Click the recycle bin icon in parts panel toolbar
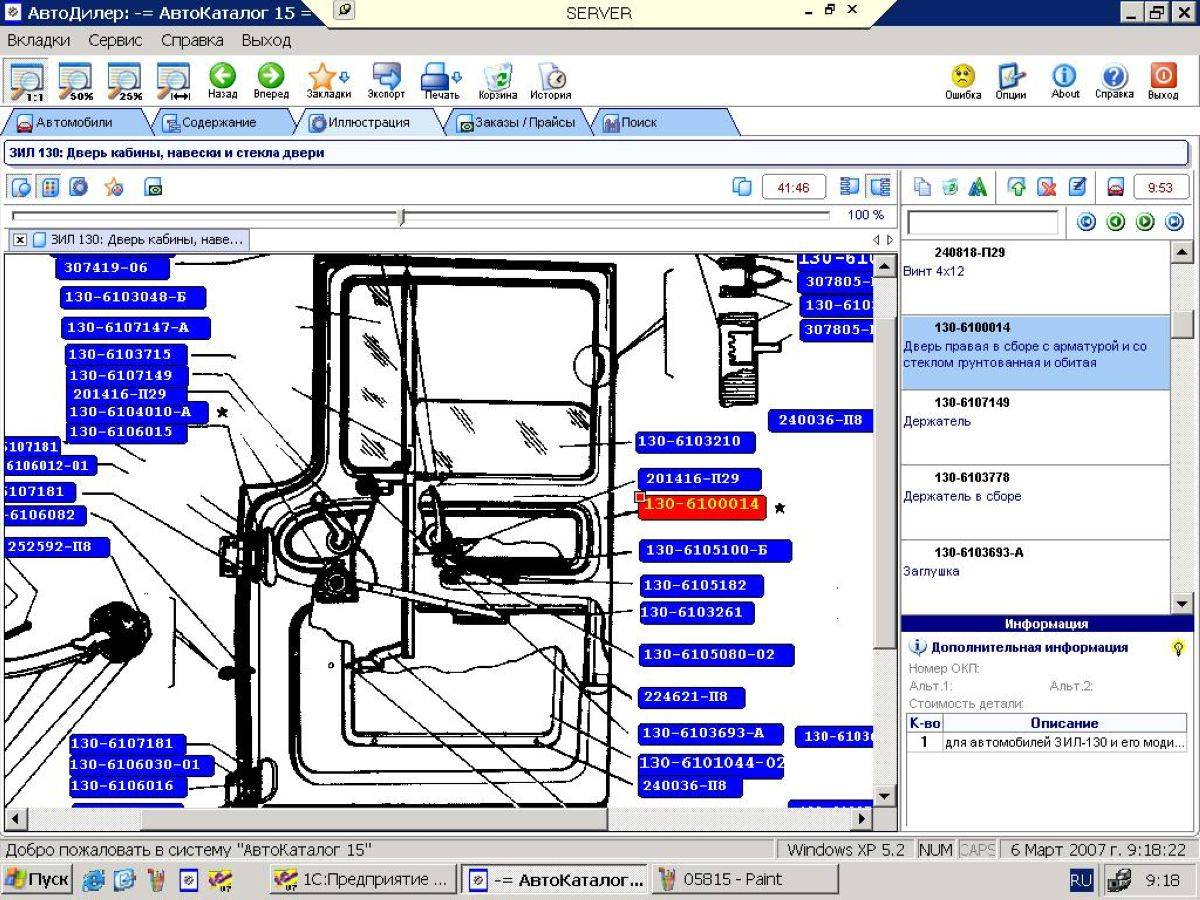Image resolution: width=1200 pixels, height=900 pixels. (950, 186)
